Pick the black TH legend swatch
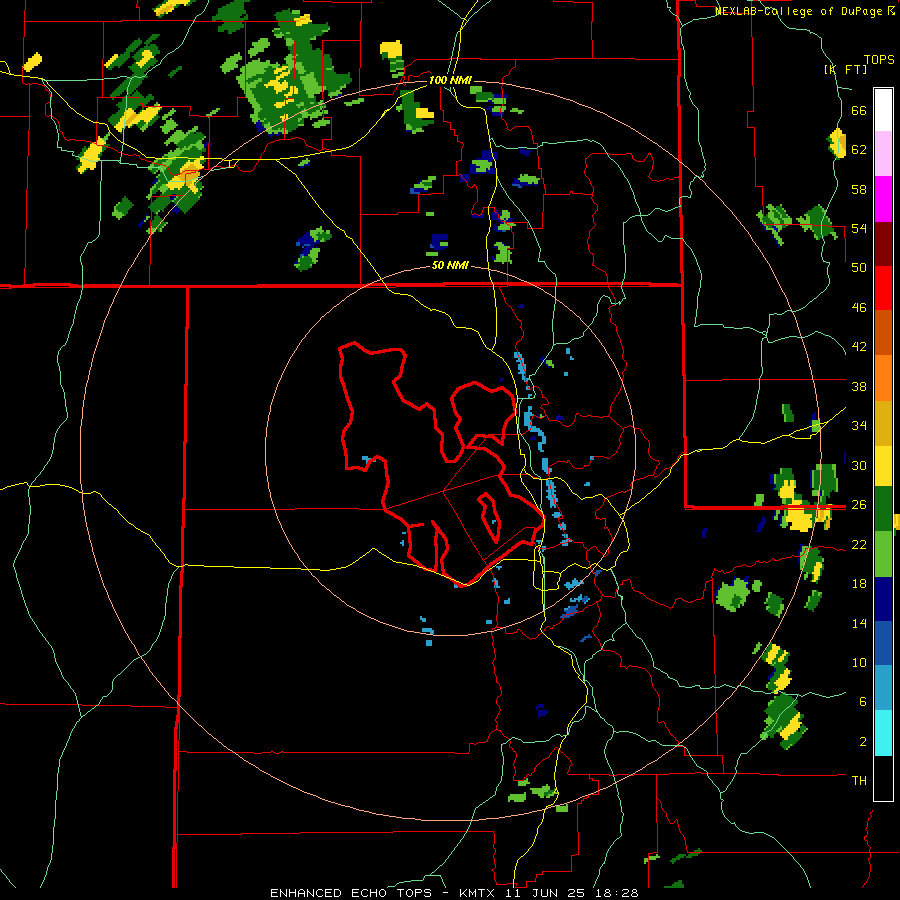The height and width of the screenshot is (900, 900). pyautogui.click(x=883, y=778)
